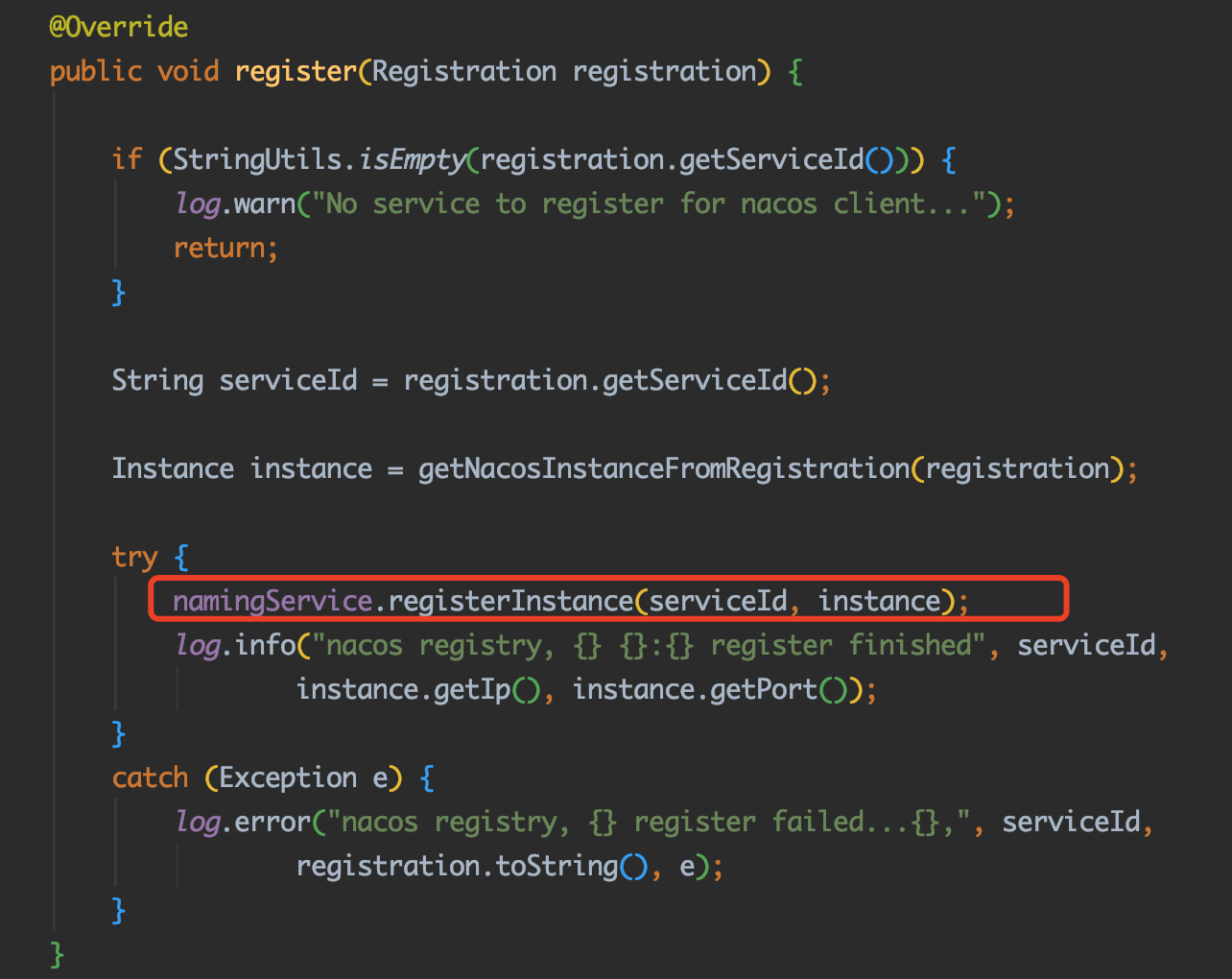Click the Registration parameter type
Image resolution: width=1232 pixels, height=979 pixels.
click(x=464, y=71)
